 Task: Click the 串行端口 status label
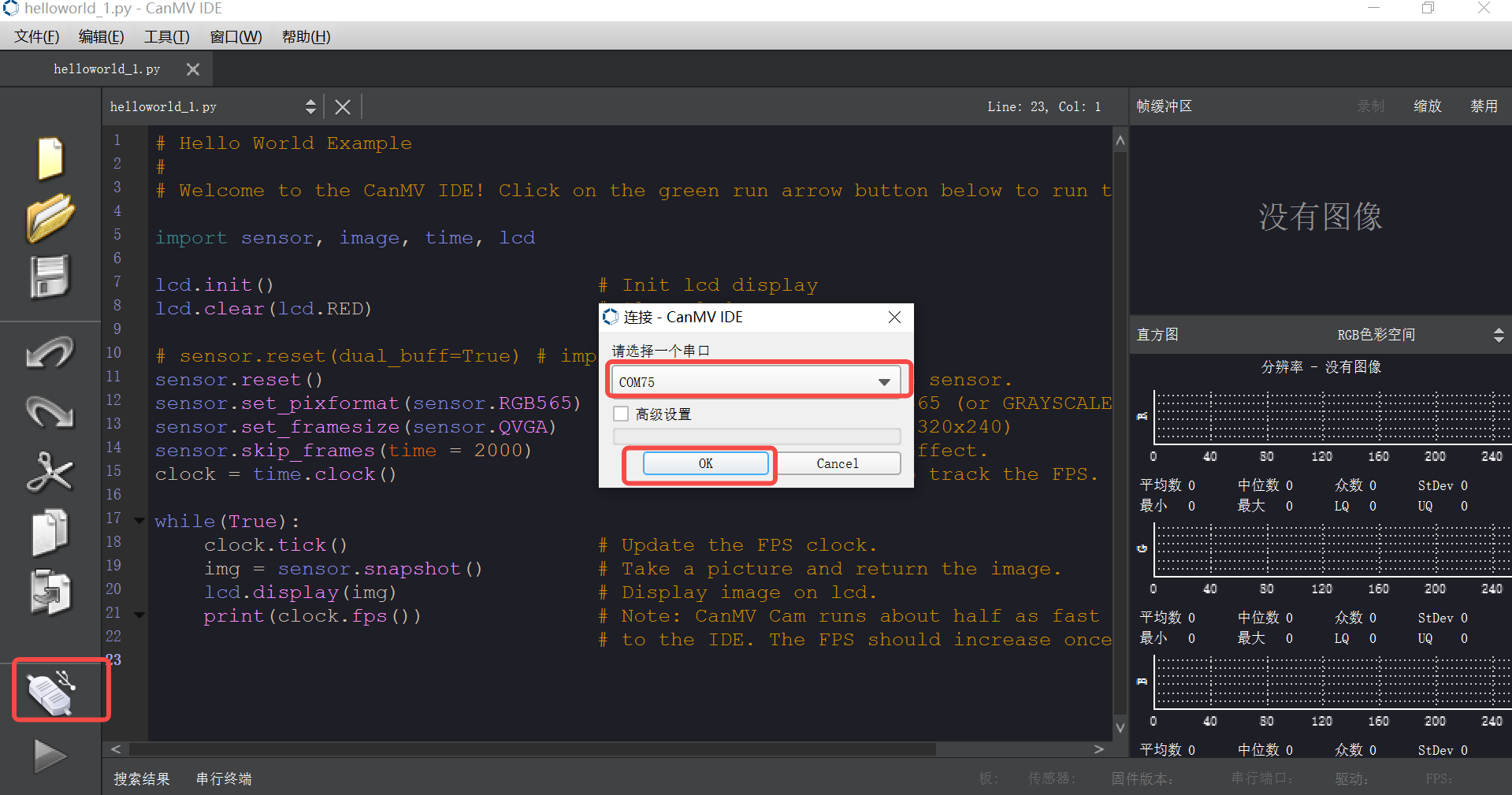(x=1262, y=778)
